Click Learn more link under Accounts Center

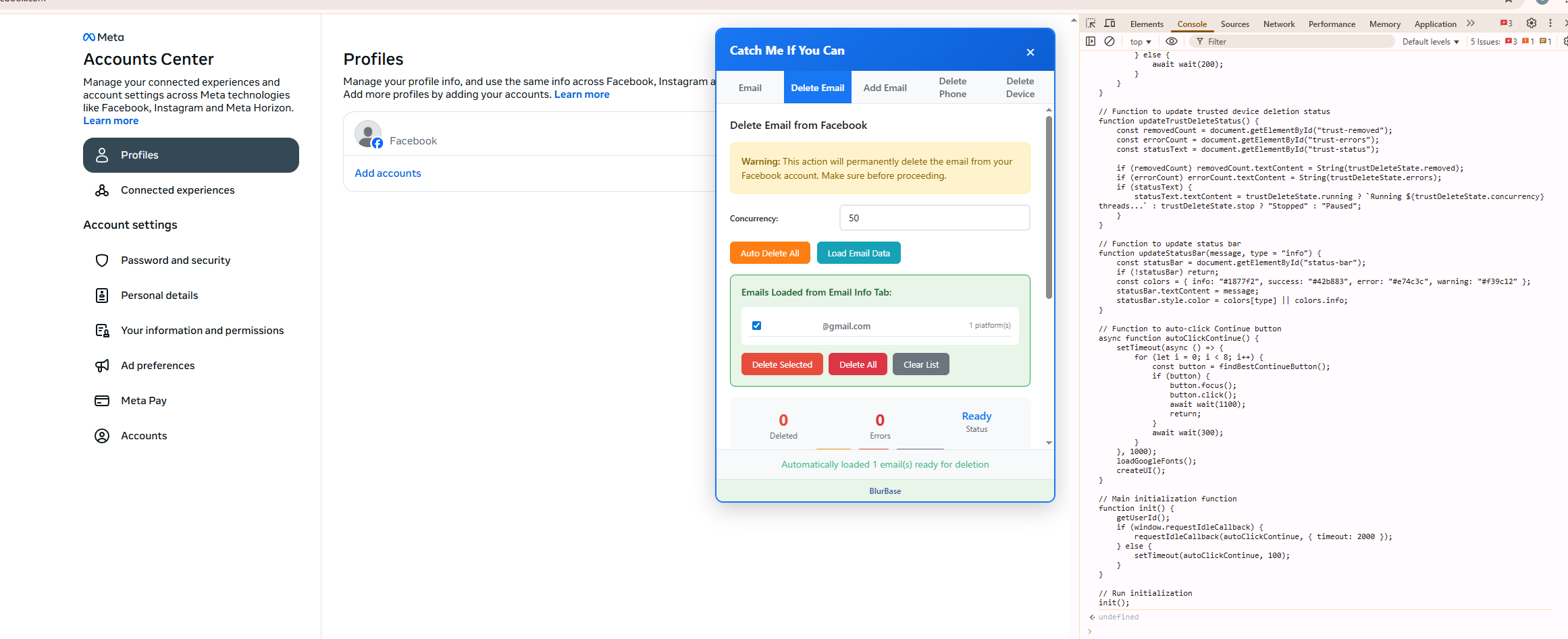click(111, 121)
